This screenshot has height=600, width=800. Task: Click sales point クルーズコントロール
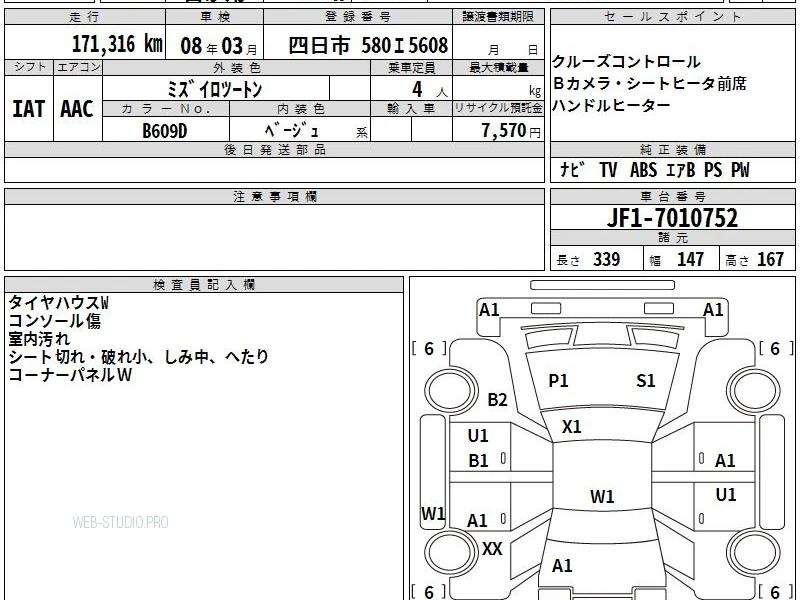[626, 62]
